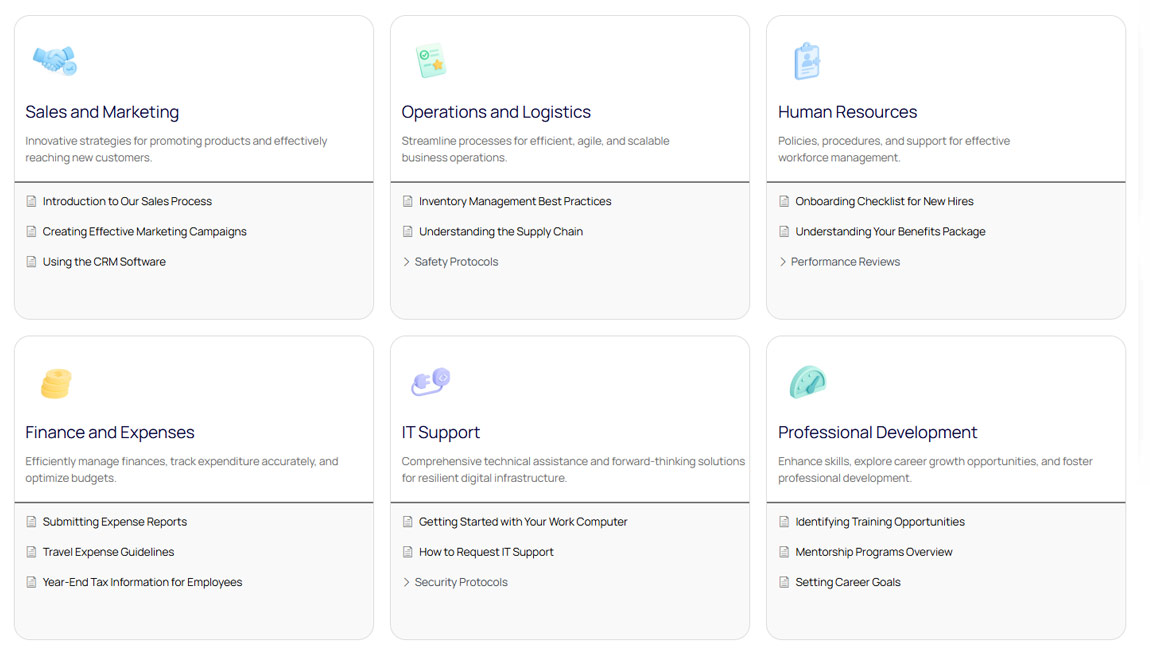Click the plug icon above IT Support
This screenshot has height=657, width=1150.
coord(430,381)
